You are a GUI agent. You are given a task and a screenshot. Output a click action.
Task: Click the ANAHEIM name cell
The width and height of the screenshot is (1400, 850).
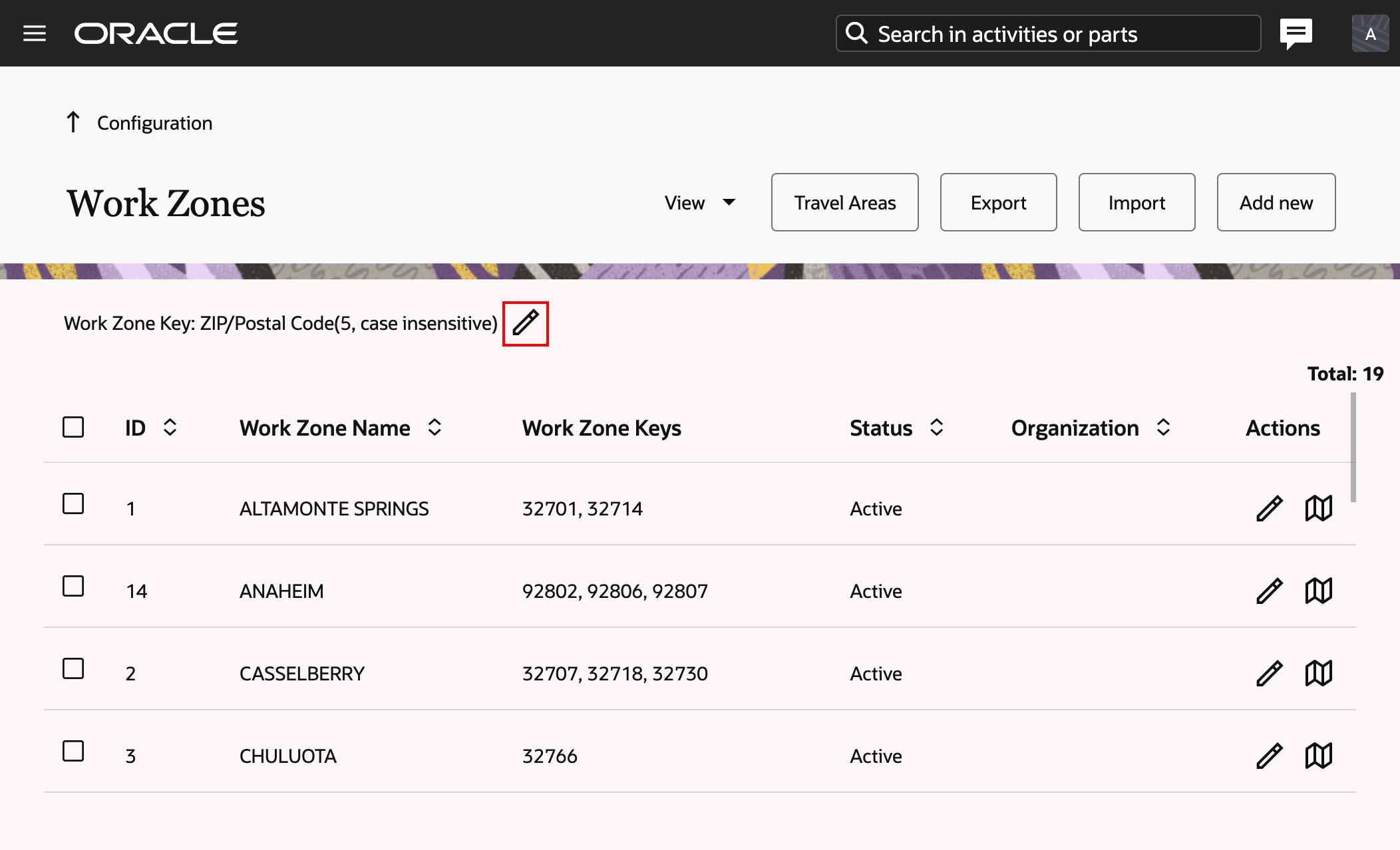click(x=281, y=591)
